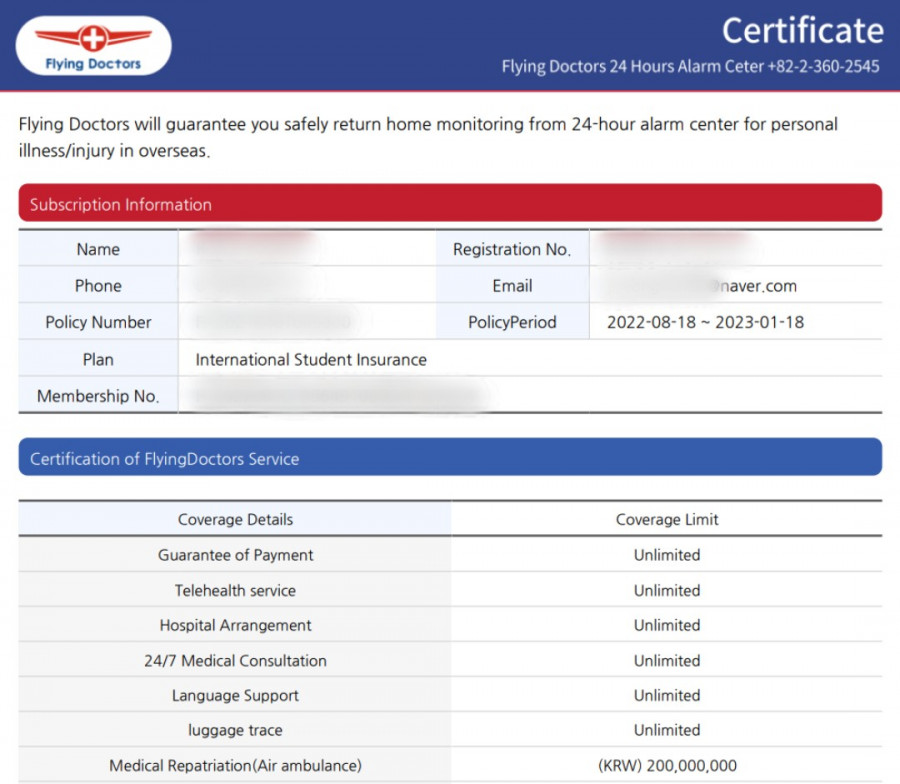Select the Unlimited limit for Hospital Arrangement

(x=667, y=625)
